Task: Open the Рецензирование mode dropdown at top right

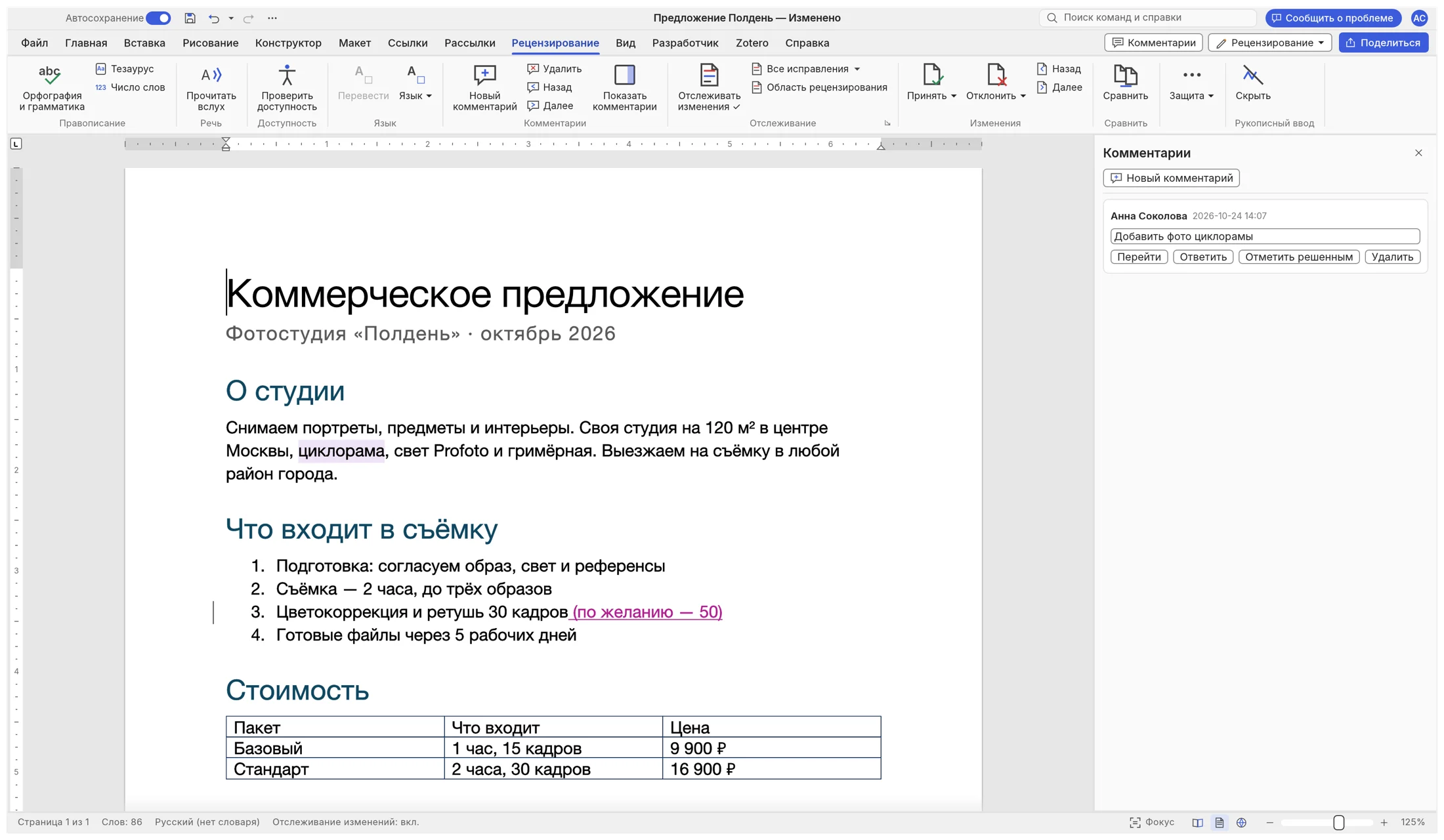Action: click(1269, 43)
